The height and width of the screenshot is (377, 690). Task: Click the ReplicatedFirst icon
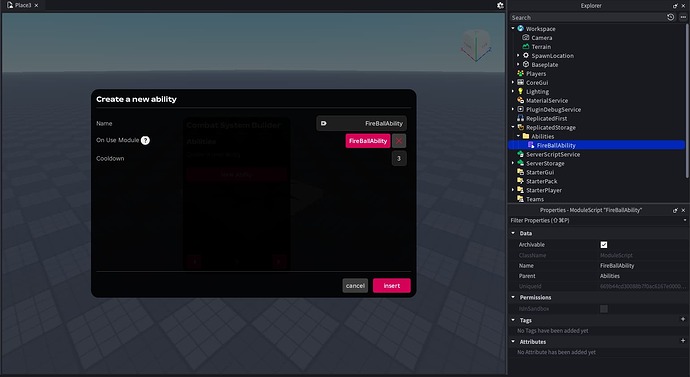click(x=521, y=118)
